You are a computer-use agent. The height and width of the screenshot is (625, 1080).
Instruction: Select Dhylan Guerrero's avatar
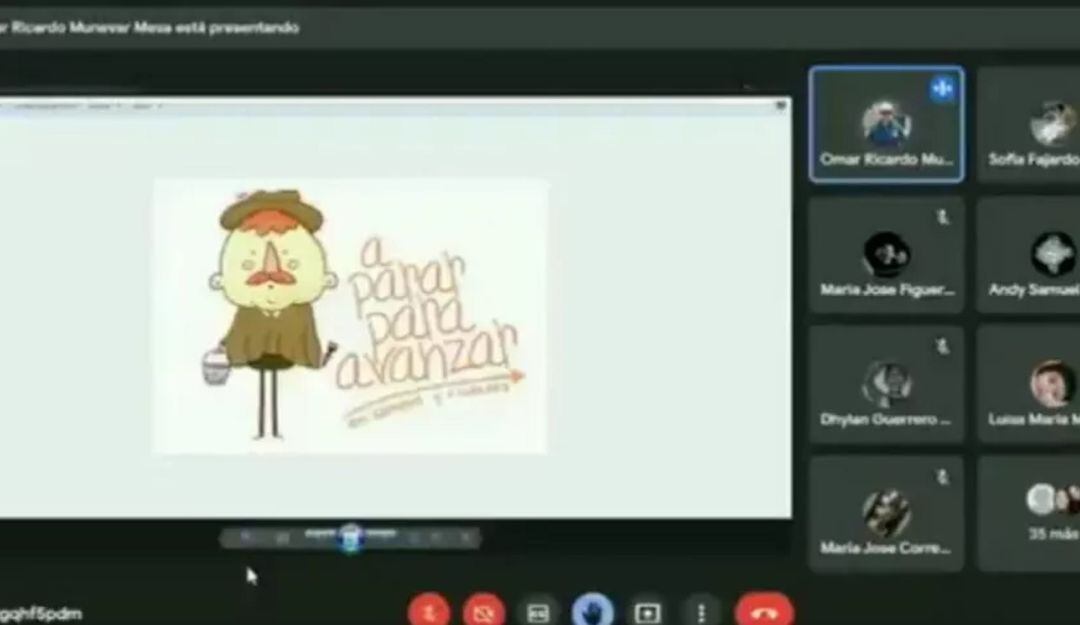[x=886, y=382]
